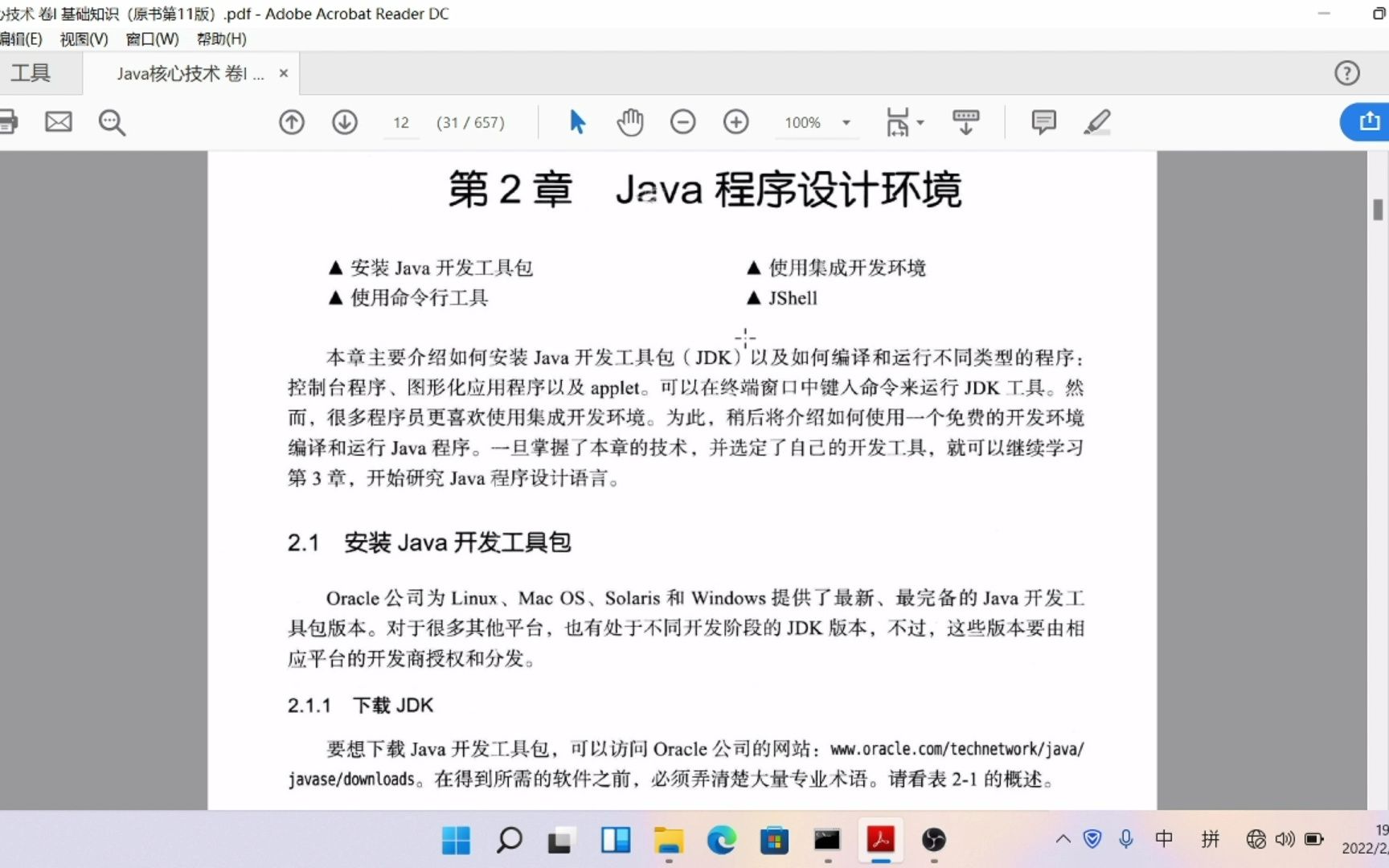This screenshot has height=868, width=1389.
Task: Open Microsoft Store from taskbar
Action: [x=775, y=840]
